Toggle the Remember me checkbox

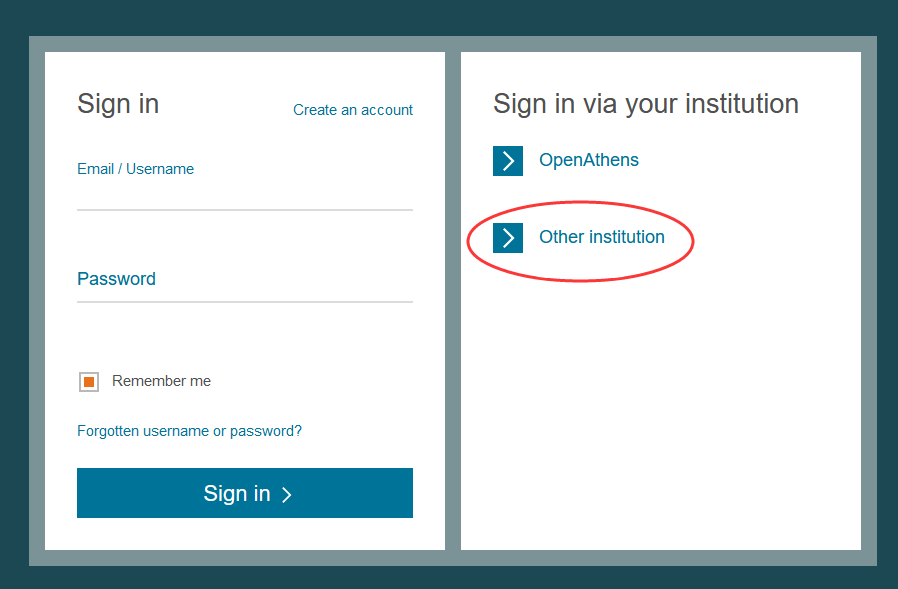(x=89, y=382)
